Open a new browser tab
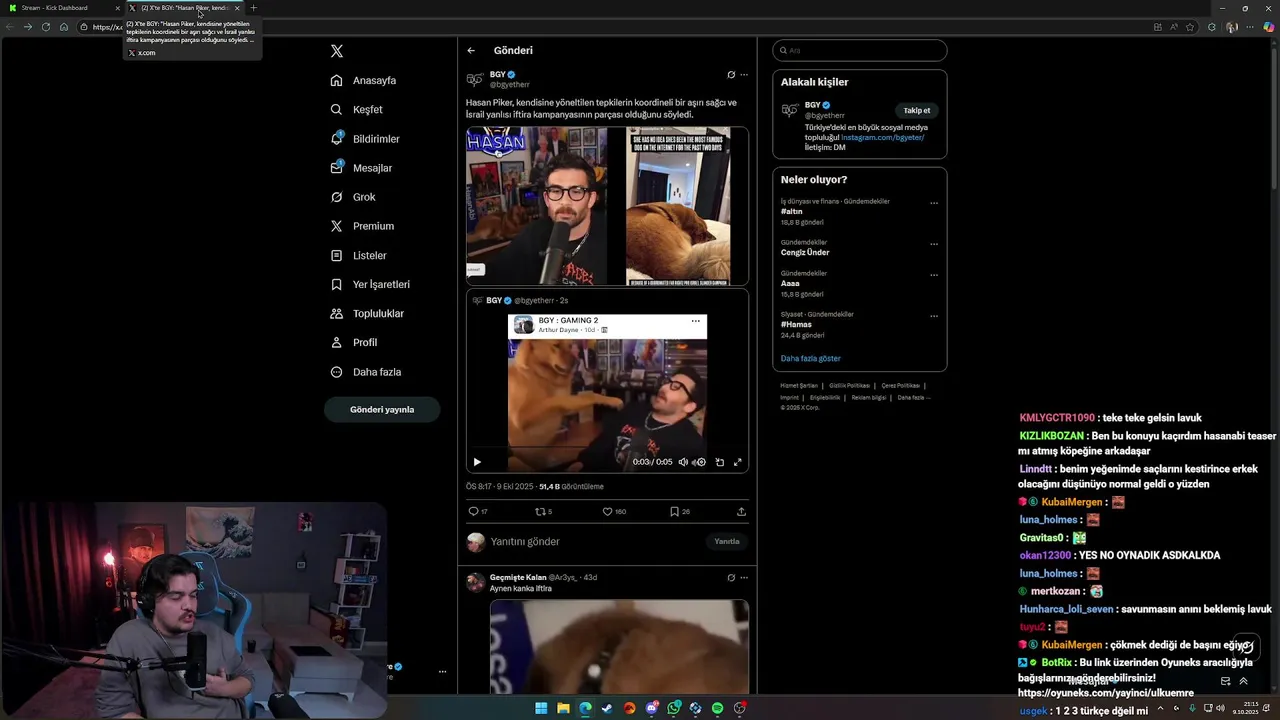 [253, 8]
